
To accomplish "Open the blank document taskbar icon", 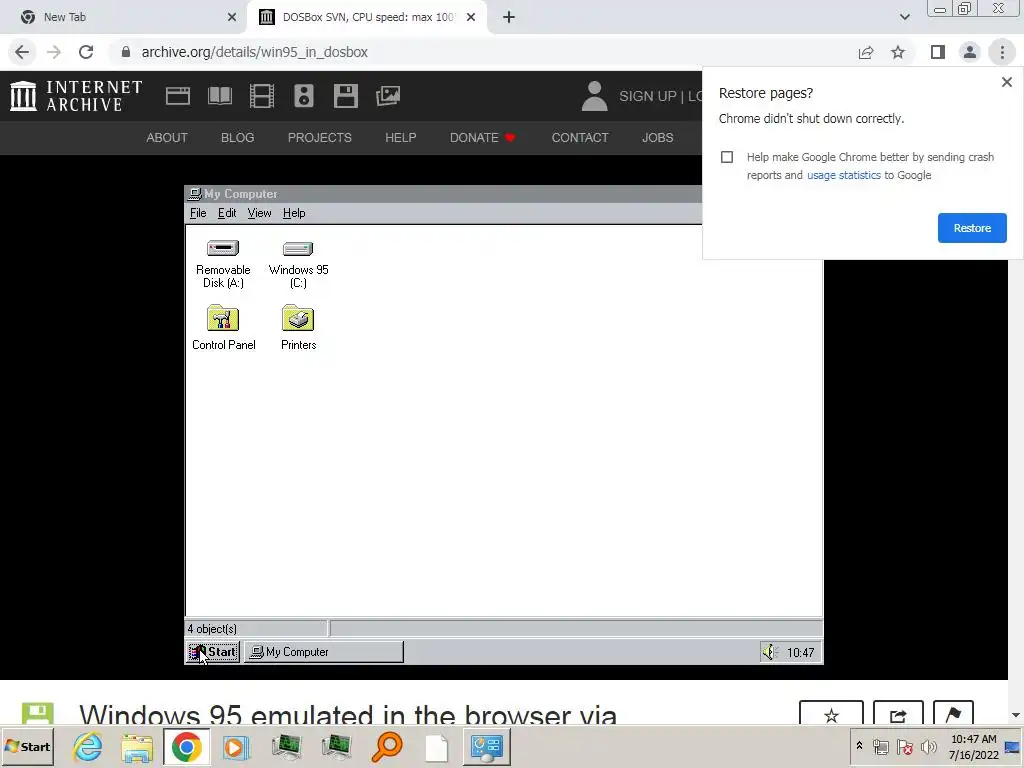I will [436, 747].
